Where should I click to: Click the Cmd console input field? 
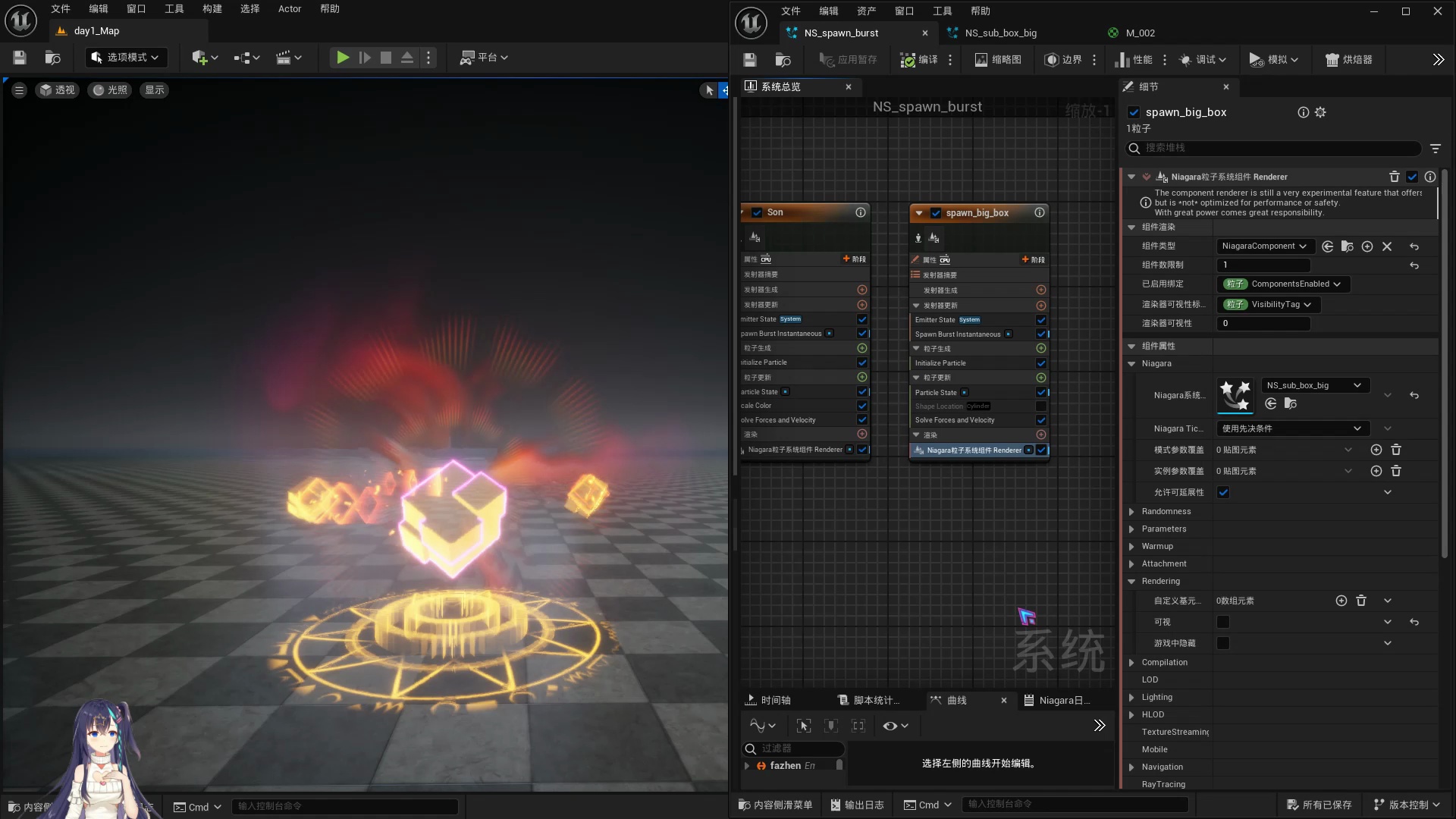click(1077, 805)
